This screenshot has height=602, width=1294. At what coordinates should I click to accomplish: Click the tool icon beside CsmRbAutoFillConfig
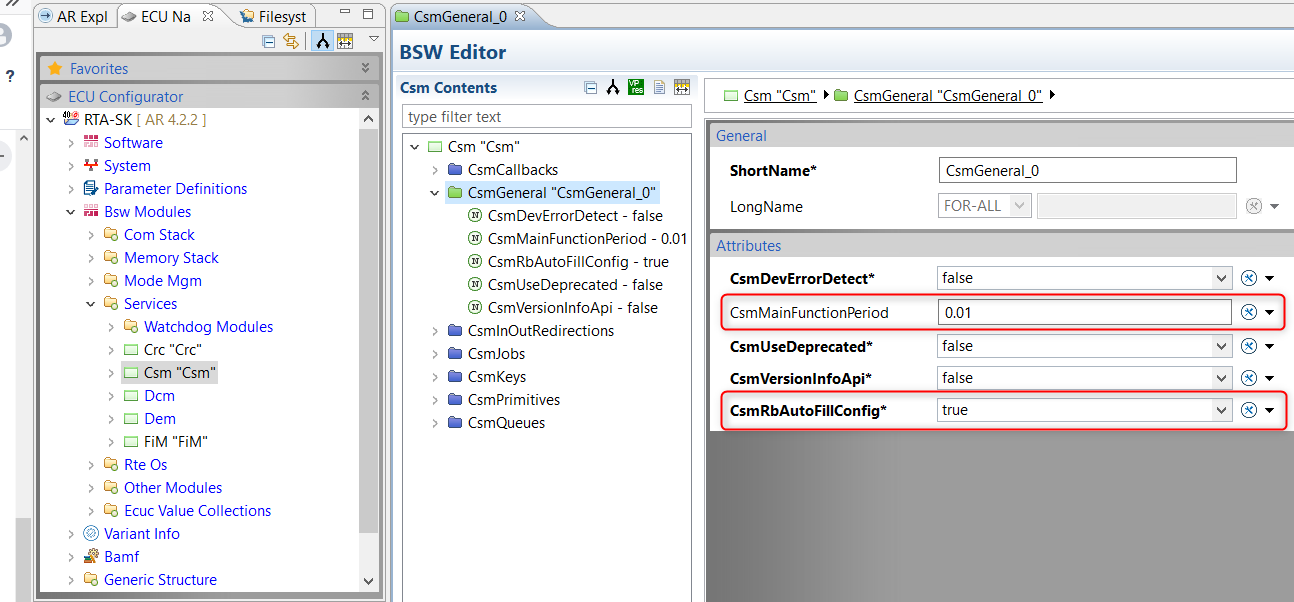(x=1248, y=410)
